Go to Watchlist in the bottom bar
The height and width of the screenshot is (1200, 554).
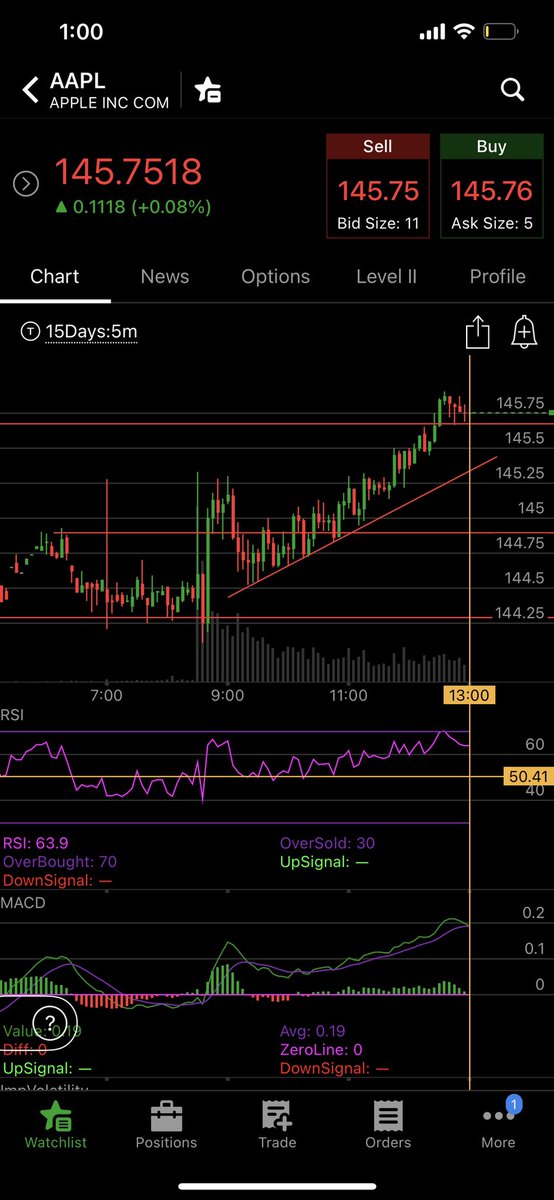pyautogui.click(x=55, y=1125)
